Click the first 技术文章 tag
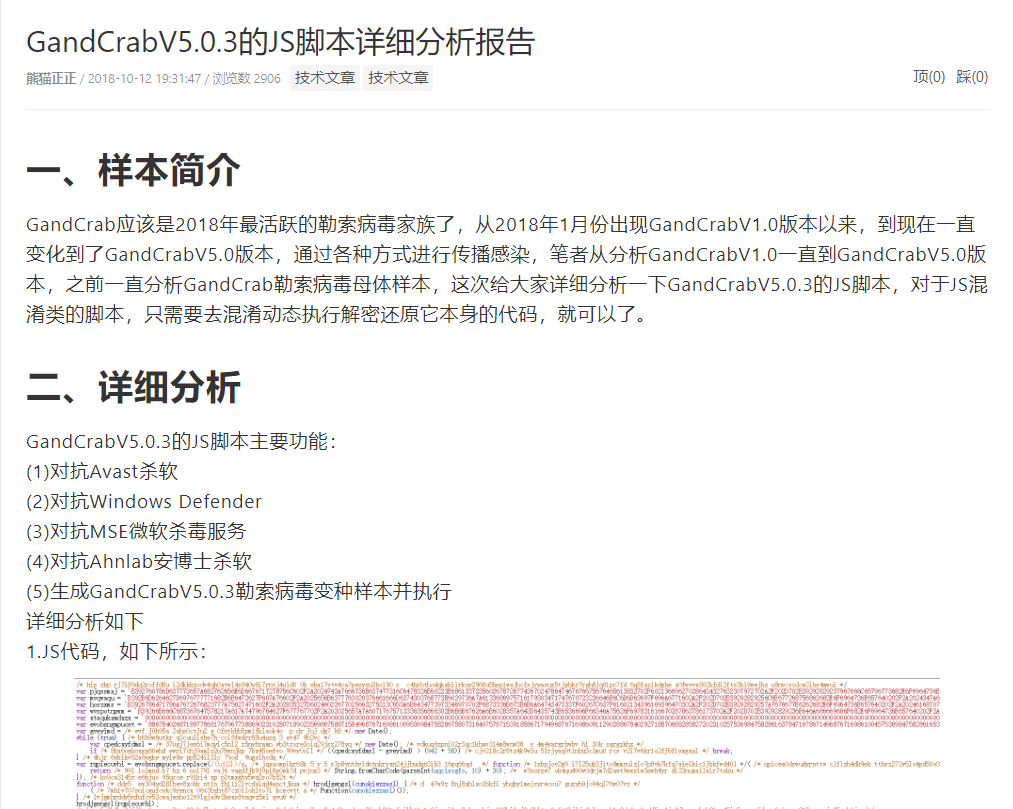 coord(325,78)
